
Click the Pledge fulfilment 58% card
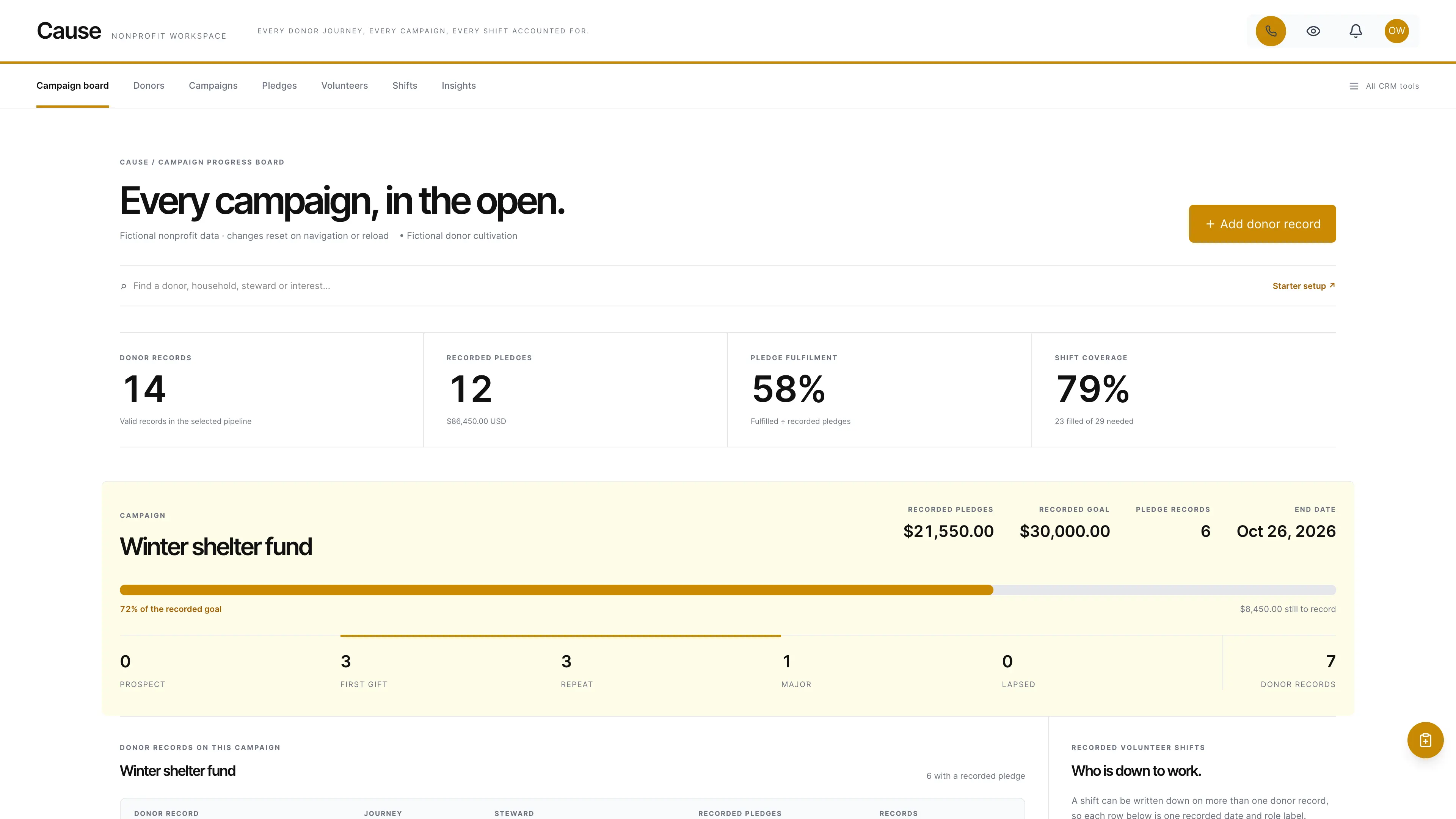click(x=880, y=390)
